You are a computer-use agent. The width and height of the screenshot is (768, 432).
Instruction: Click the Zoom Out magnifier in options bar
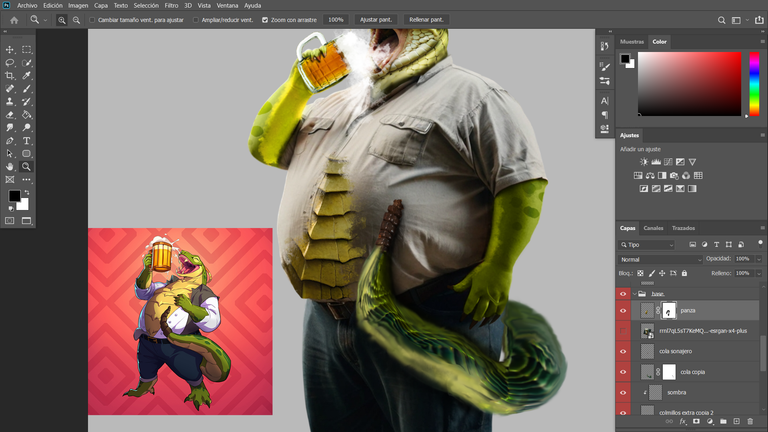point(76,20)
